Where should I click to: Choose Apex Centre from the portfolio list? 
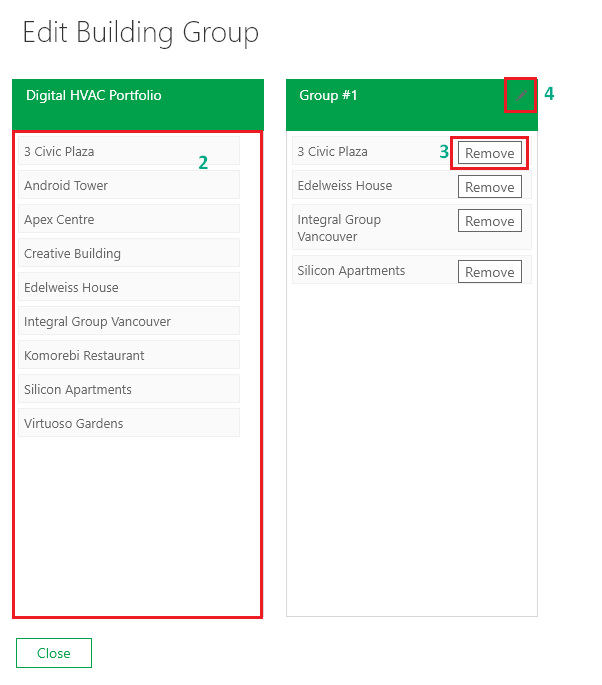(129, 219)
